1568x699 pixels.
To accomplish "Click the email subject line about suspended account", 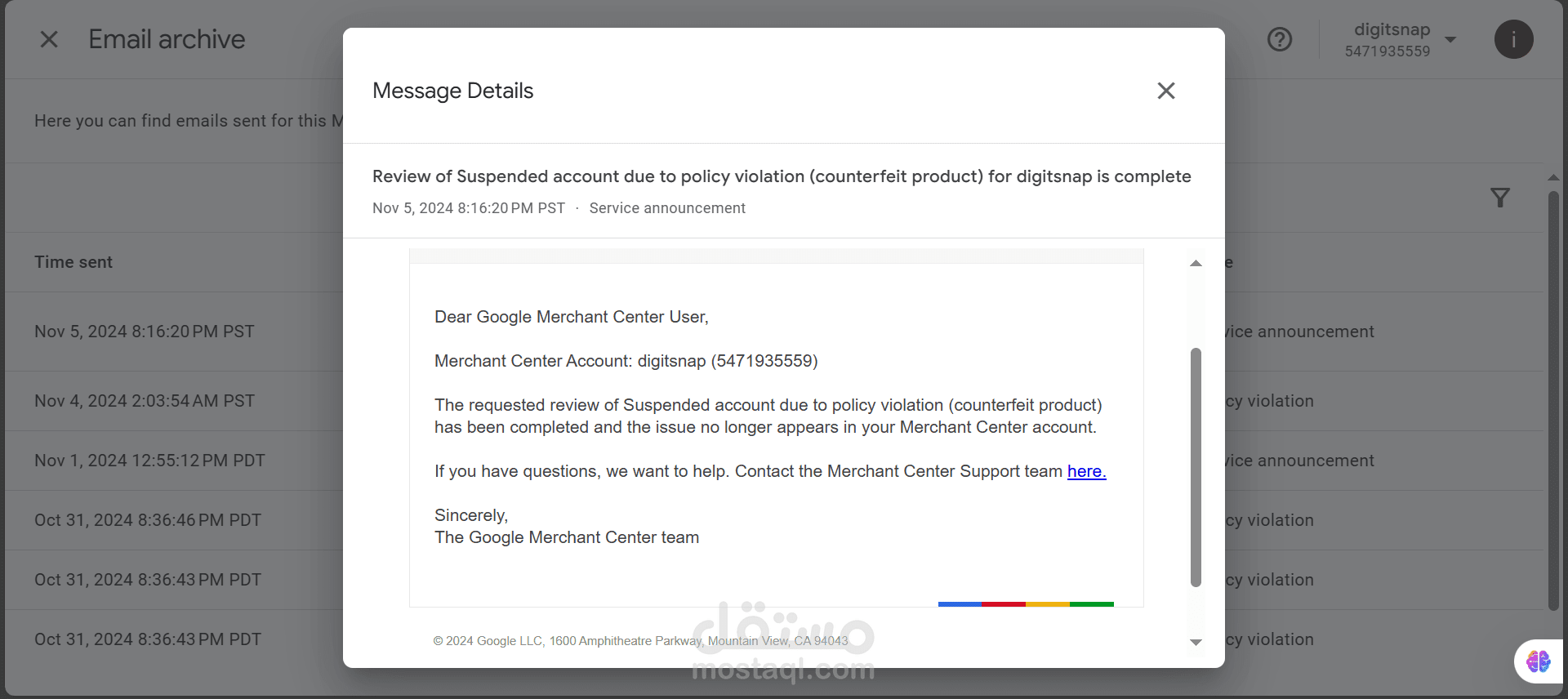I will click(782, 176).
